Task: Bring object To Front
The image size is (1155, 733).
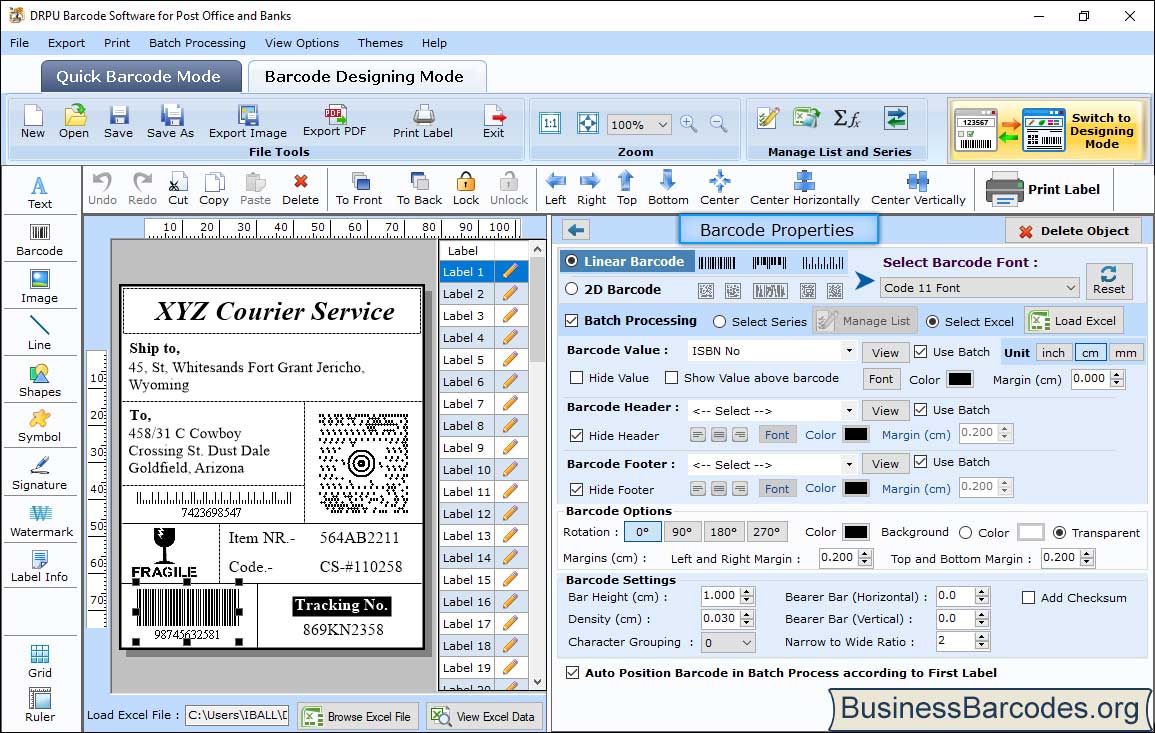Action: (359, 189)
